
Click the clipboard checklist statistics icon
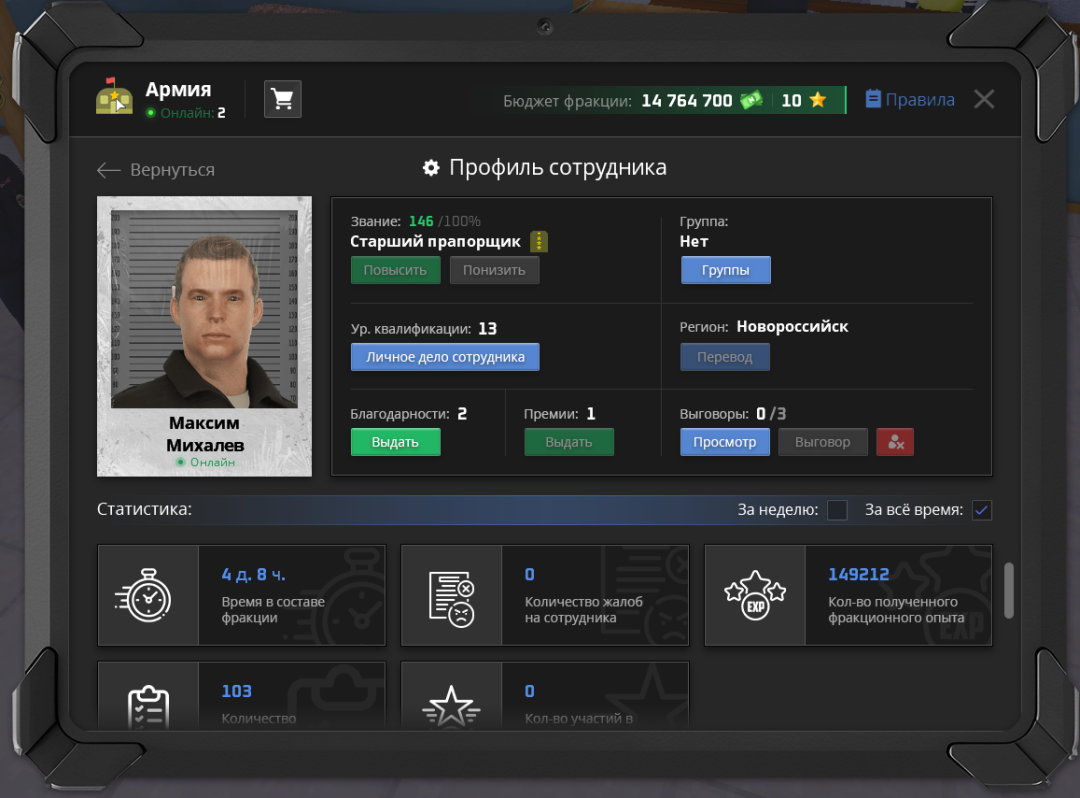[x=148, y=706]
